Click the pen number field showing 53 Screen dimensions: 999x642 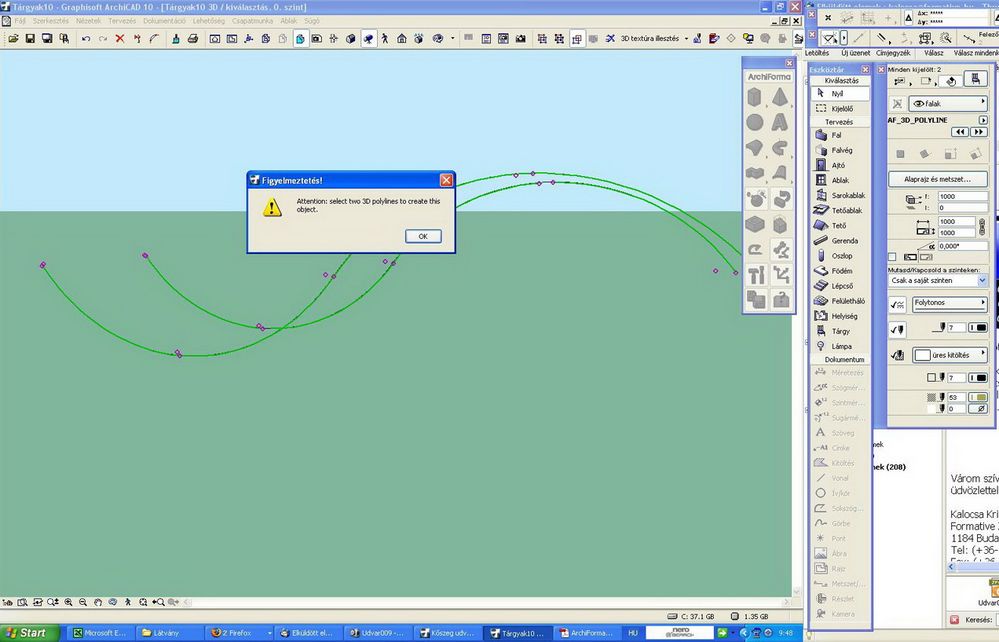point(956,397)
